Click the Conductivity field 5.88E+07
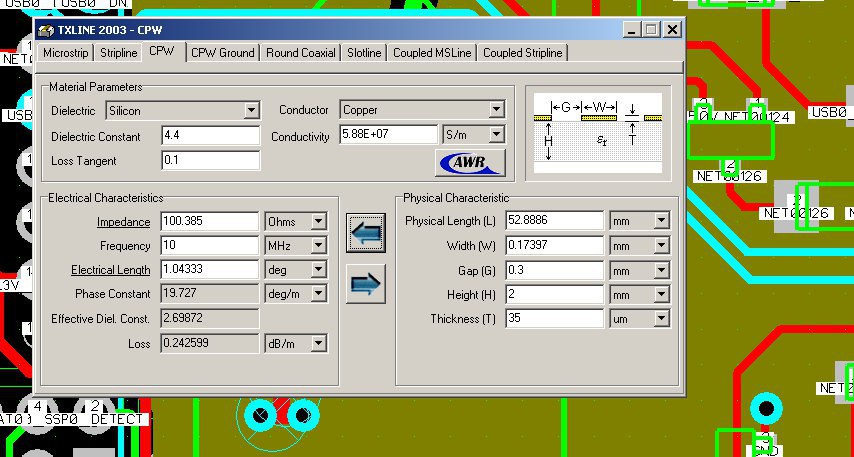Viewport: 854px width, 457px height. pos(388,135)
